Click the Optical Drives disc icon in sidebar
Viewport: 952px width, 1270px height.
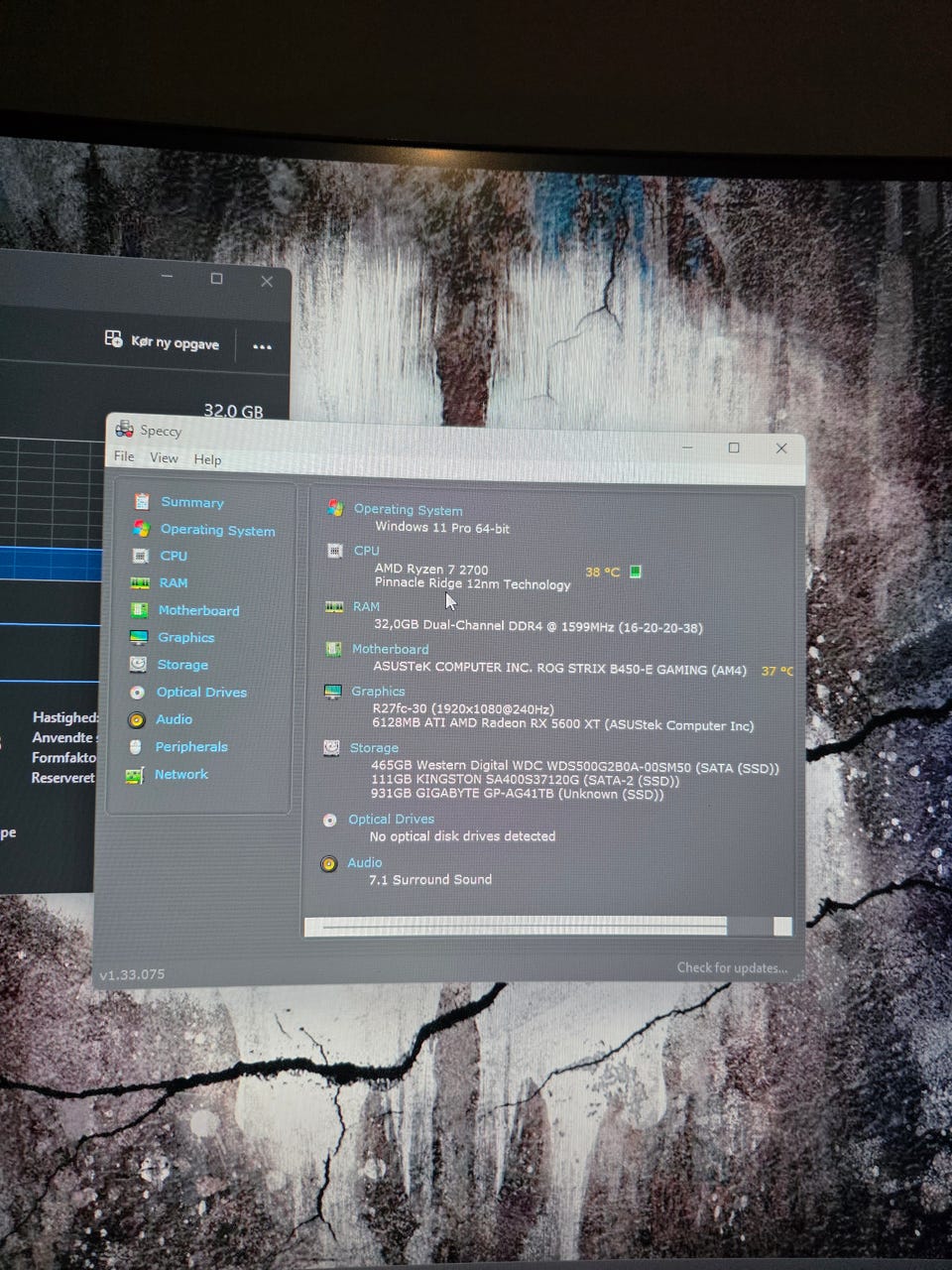(137, 693)
